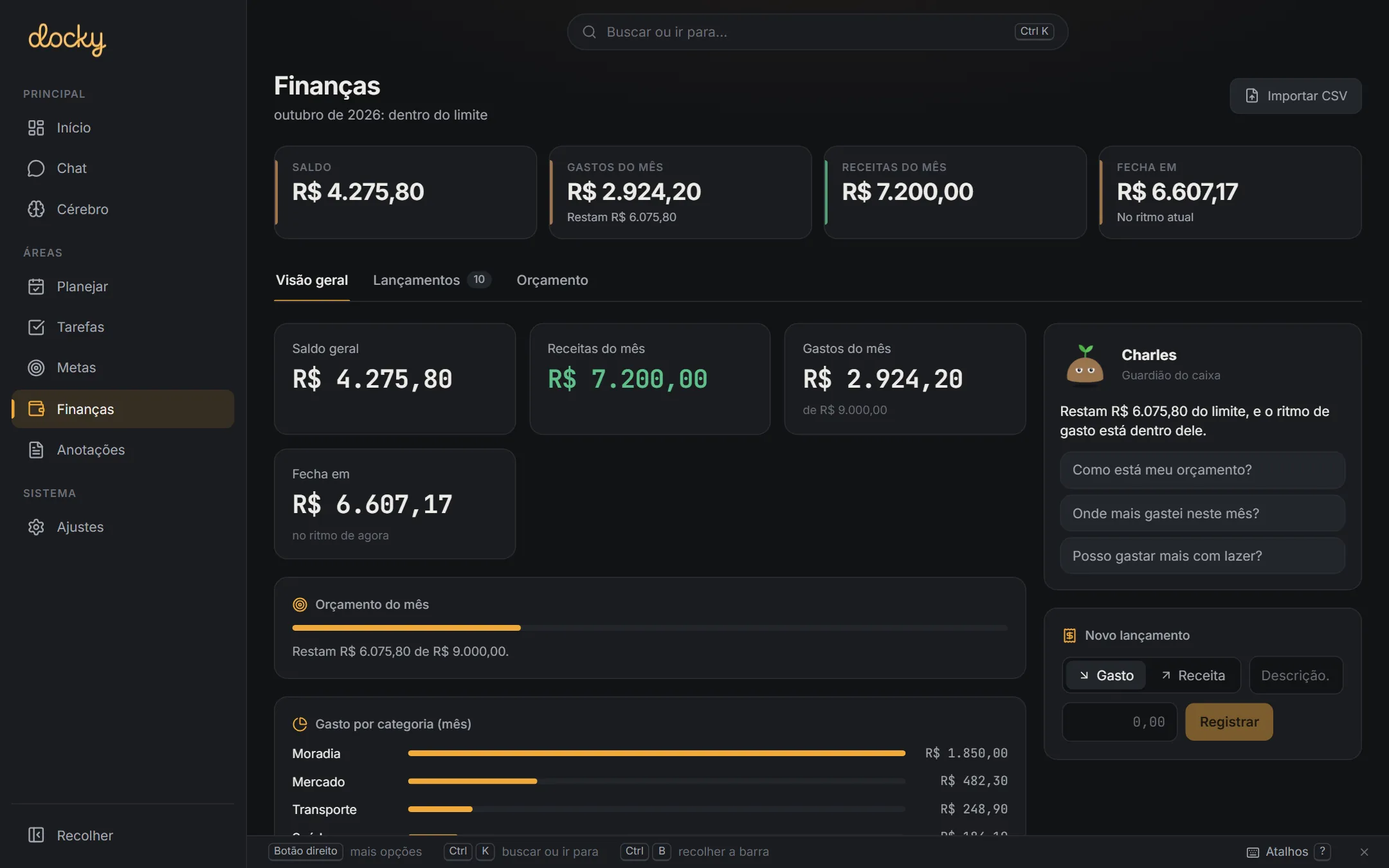Dismiss the shortcuts hint bar
The width and height of the screenshot is (1389, 868).
[x=1364, y=852]
